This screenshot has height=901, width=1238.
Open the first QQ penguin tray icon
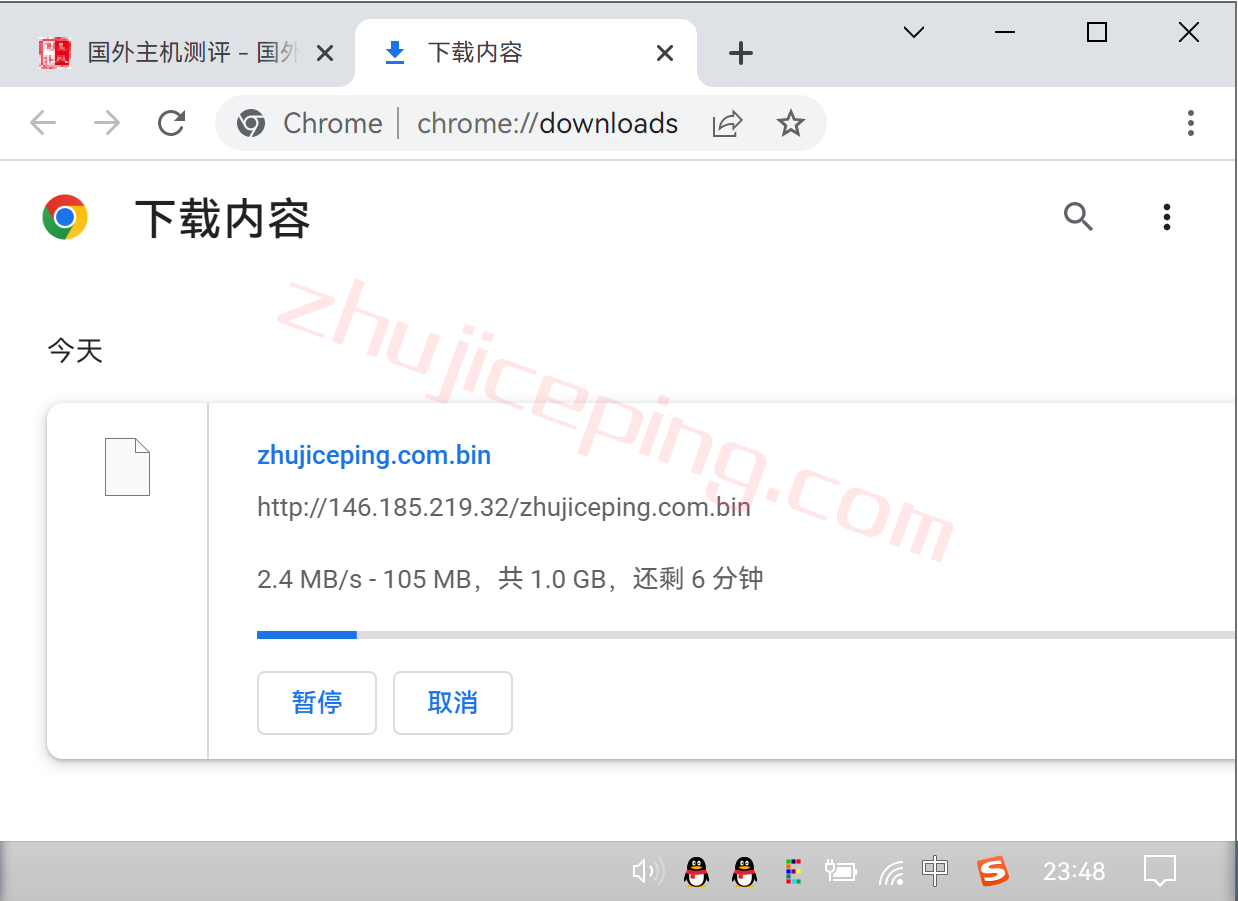click(696, 872)
